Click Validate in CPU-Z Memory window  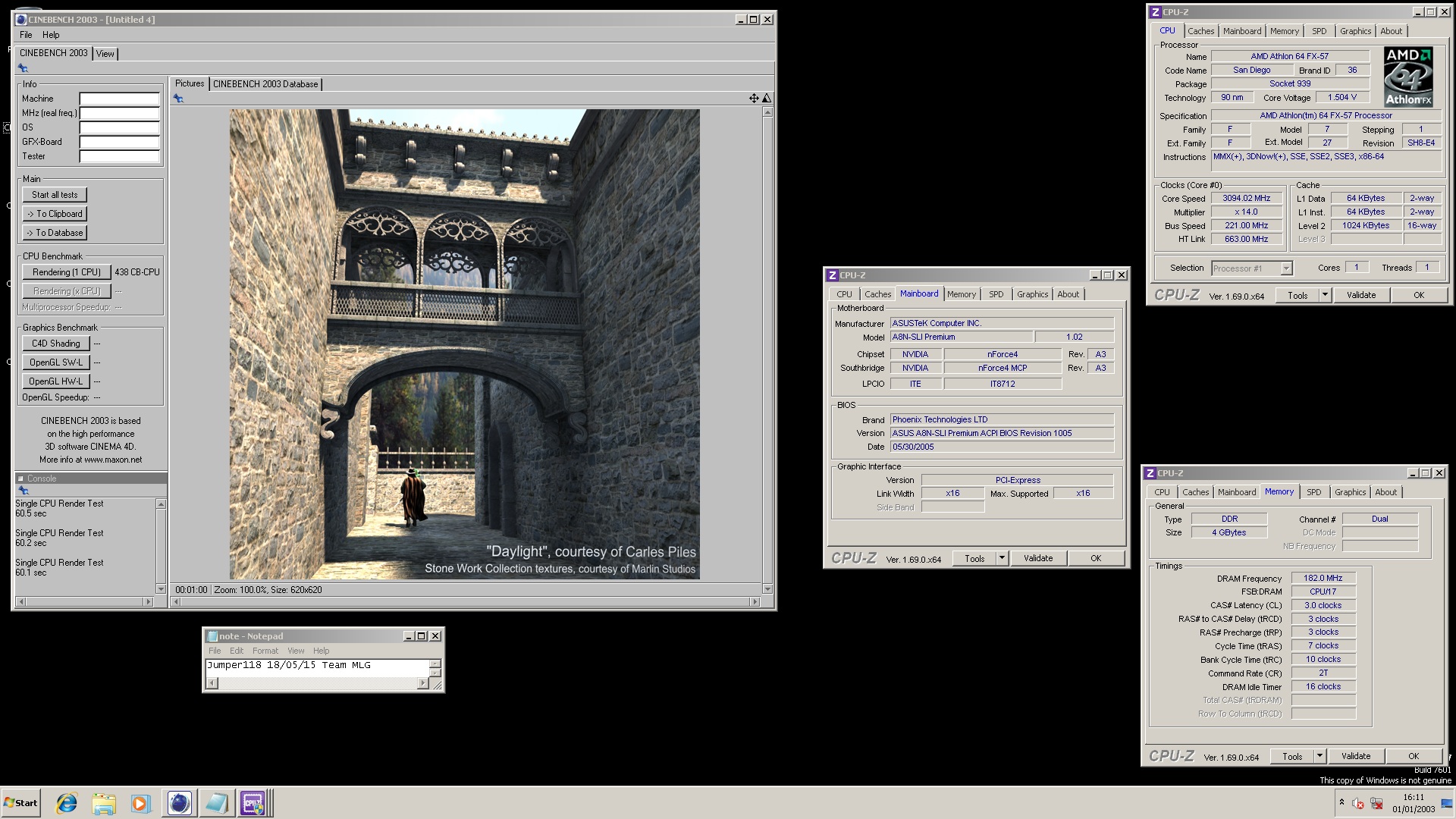(x=1356, y=756)
